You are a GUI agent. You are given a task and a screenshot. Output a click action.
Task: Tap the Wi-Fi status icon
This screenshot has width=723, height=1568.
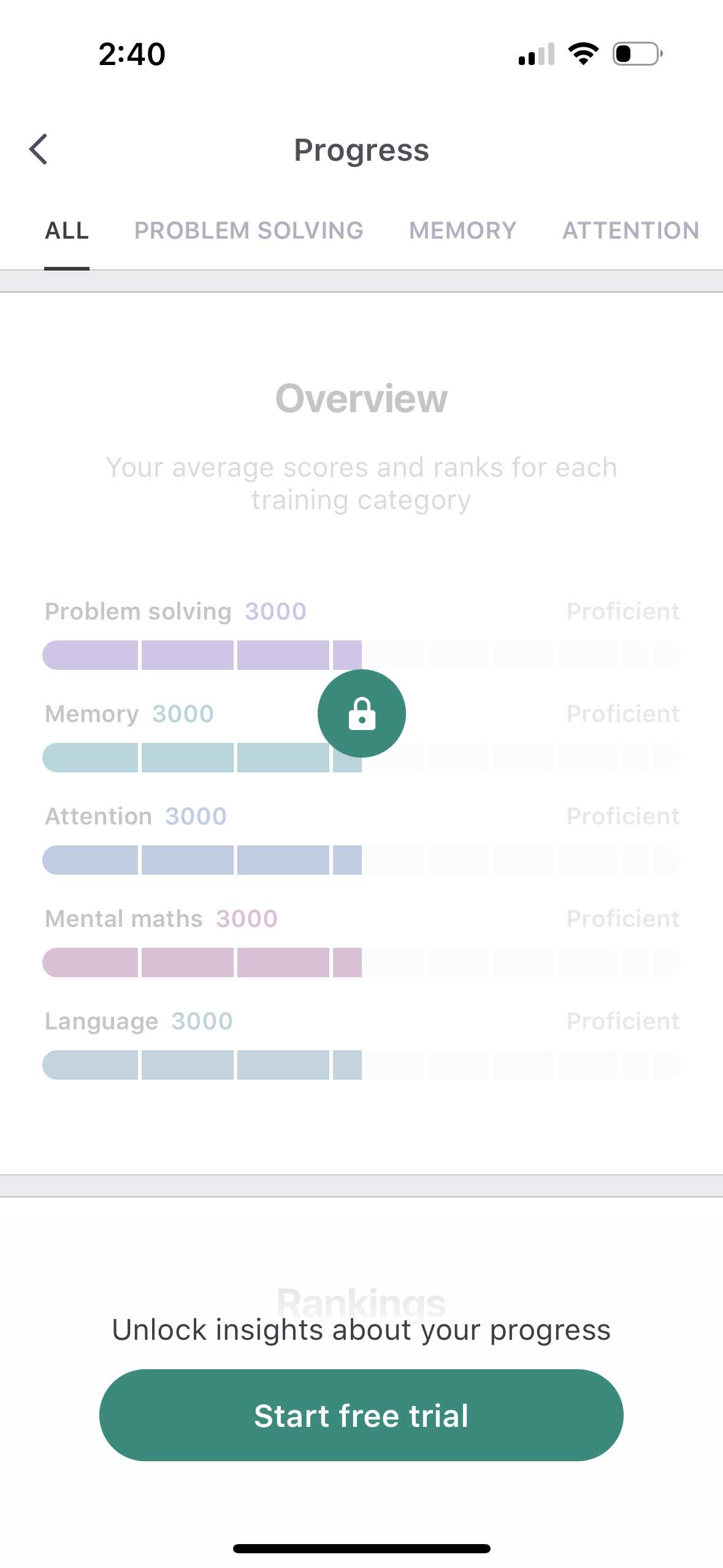(x=583, y=54)
